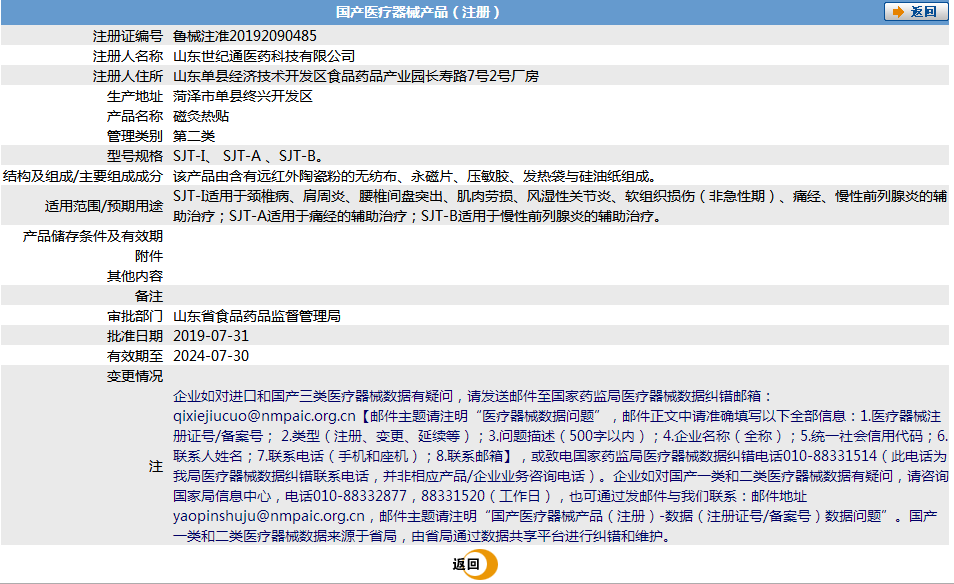Click the label 注册人名称
Viewport: 954px width, 584px height.
click(x=128, y=56)
